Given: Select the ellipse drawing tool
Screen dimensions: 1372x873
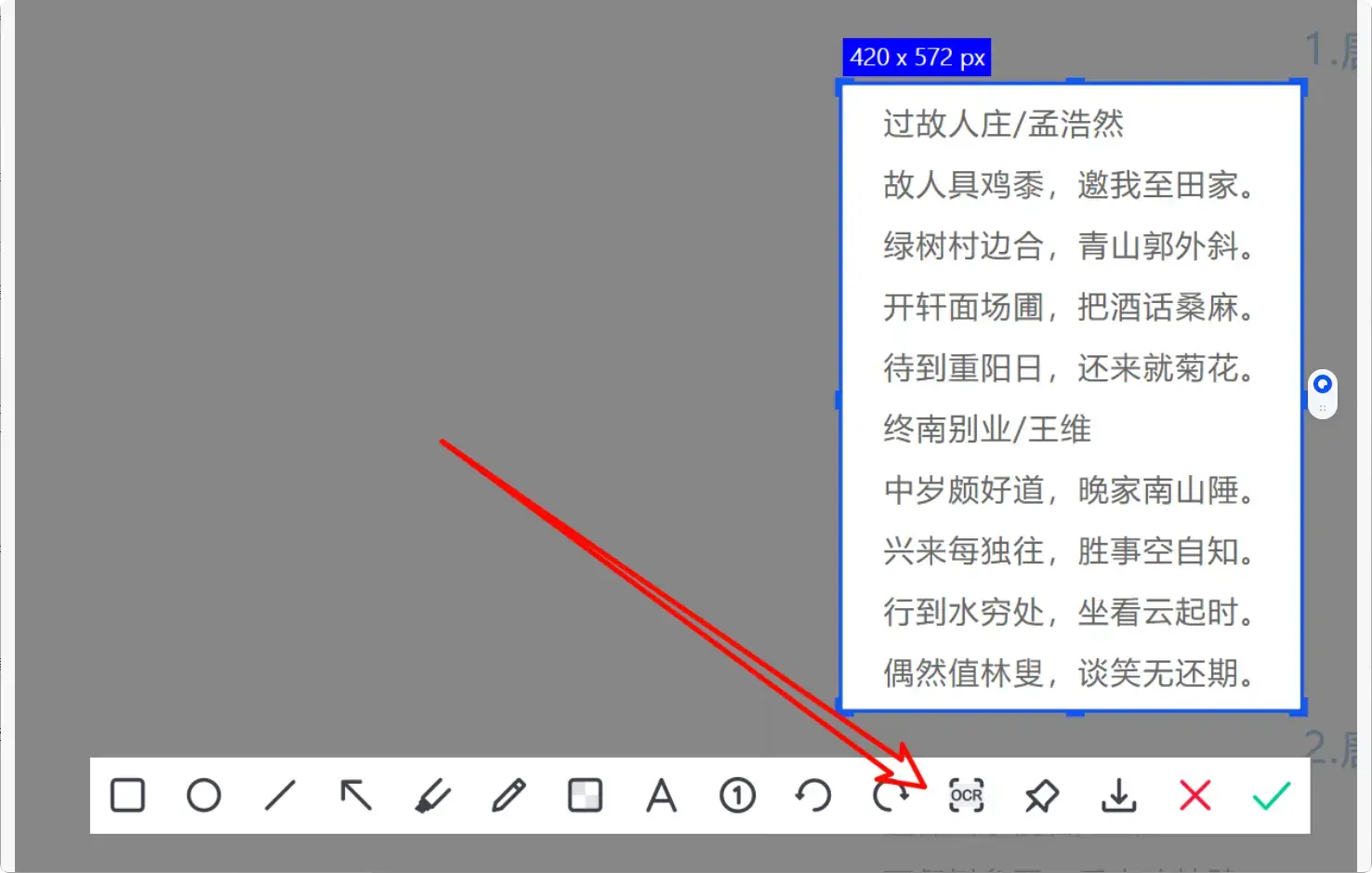Looking at the screenshot, I should (x=204, y=796).
